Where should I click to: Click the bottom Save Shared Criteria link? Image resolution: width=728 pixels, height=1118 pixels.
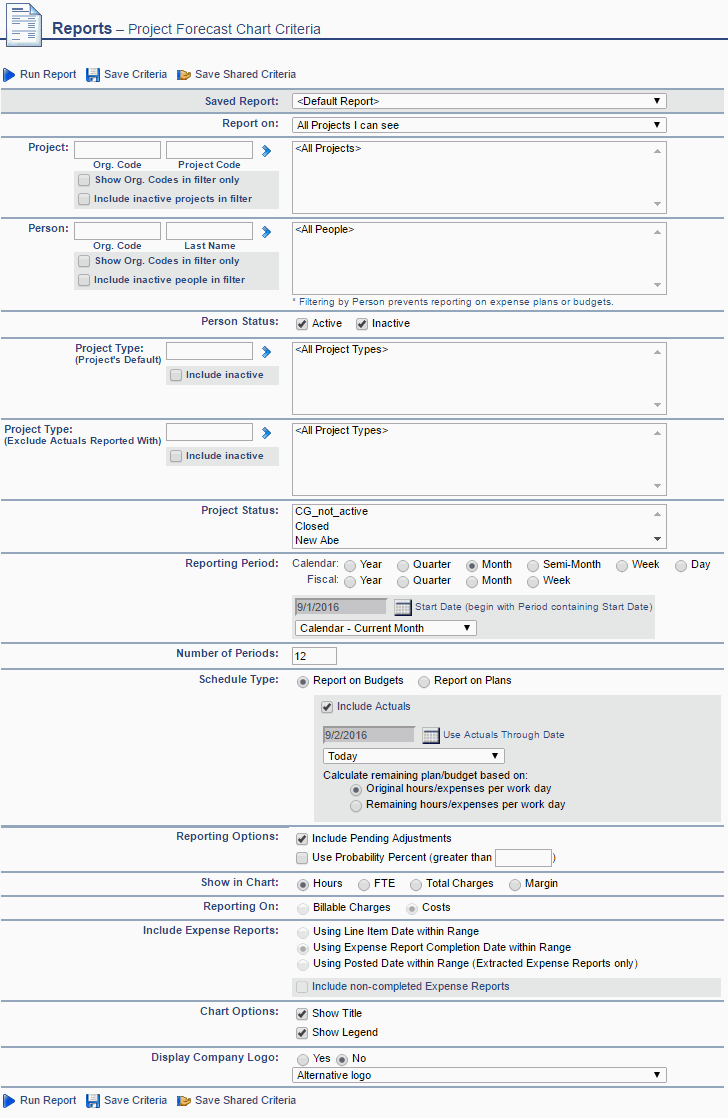(245, 1100)
